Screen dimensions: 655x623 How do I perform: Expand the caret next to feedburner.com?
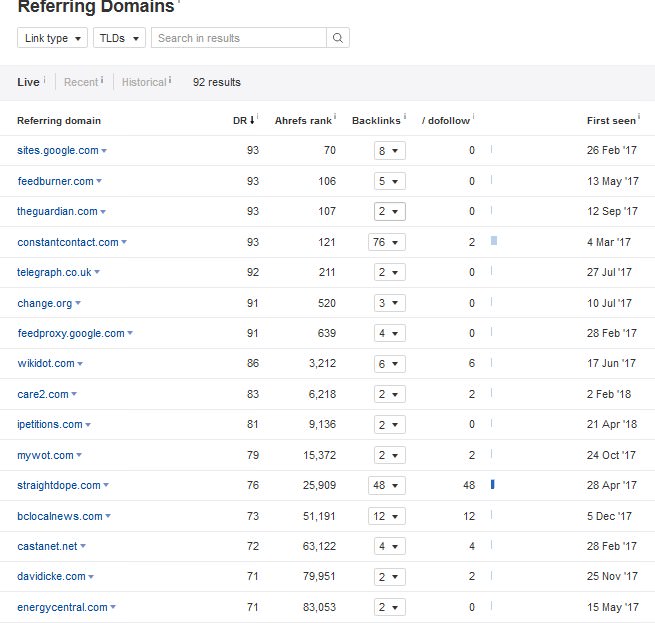coord(99,181)
